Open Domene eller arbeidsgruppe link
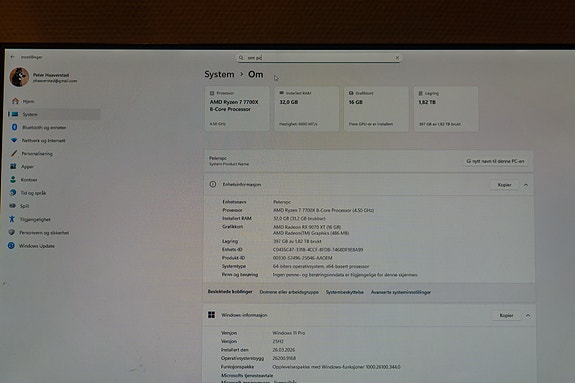Screen dimensions: 575x383 click(x=289, y=292)
